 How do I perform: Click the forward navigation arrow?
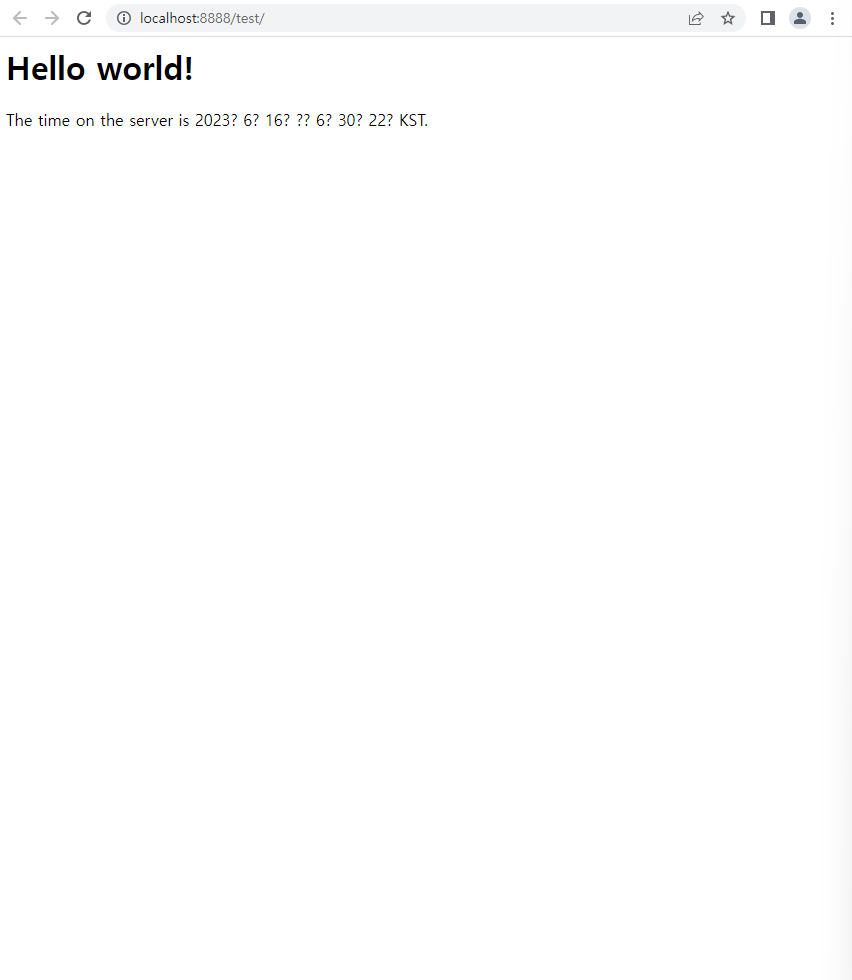click(52, 18)
